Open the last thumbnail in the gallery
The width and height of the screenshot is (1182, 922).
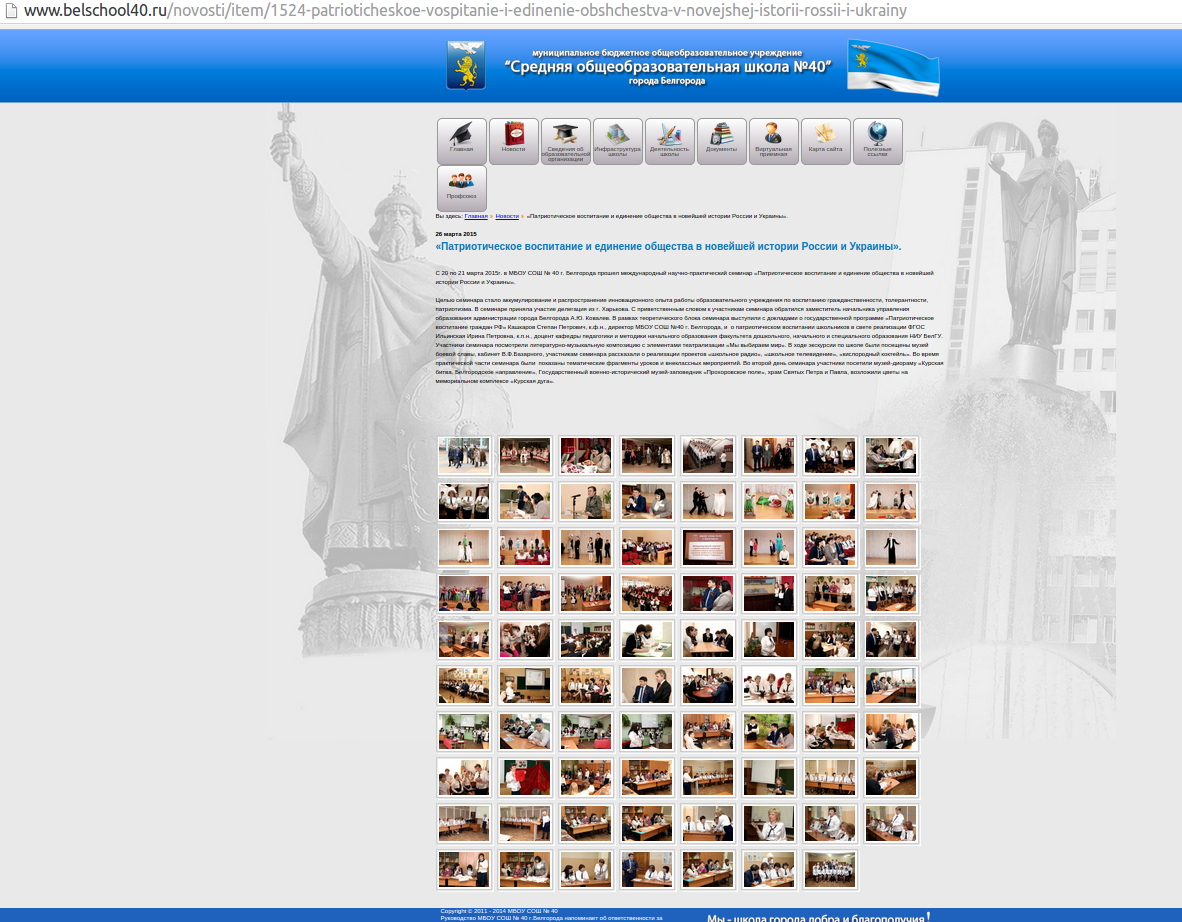(830, 870)
